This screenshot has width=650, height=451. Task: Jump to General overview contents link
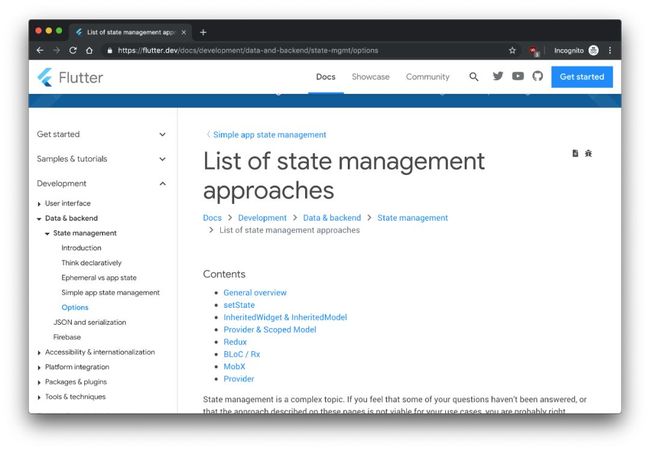[255, 293]
